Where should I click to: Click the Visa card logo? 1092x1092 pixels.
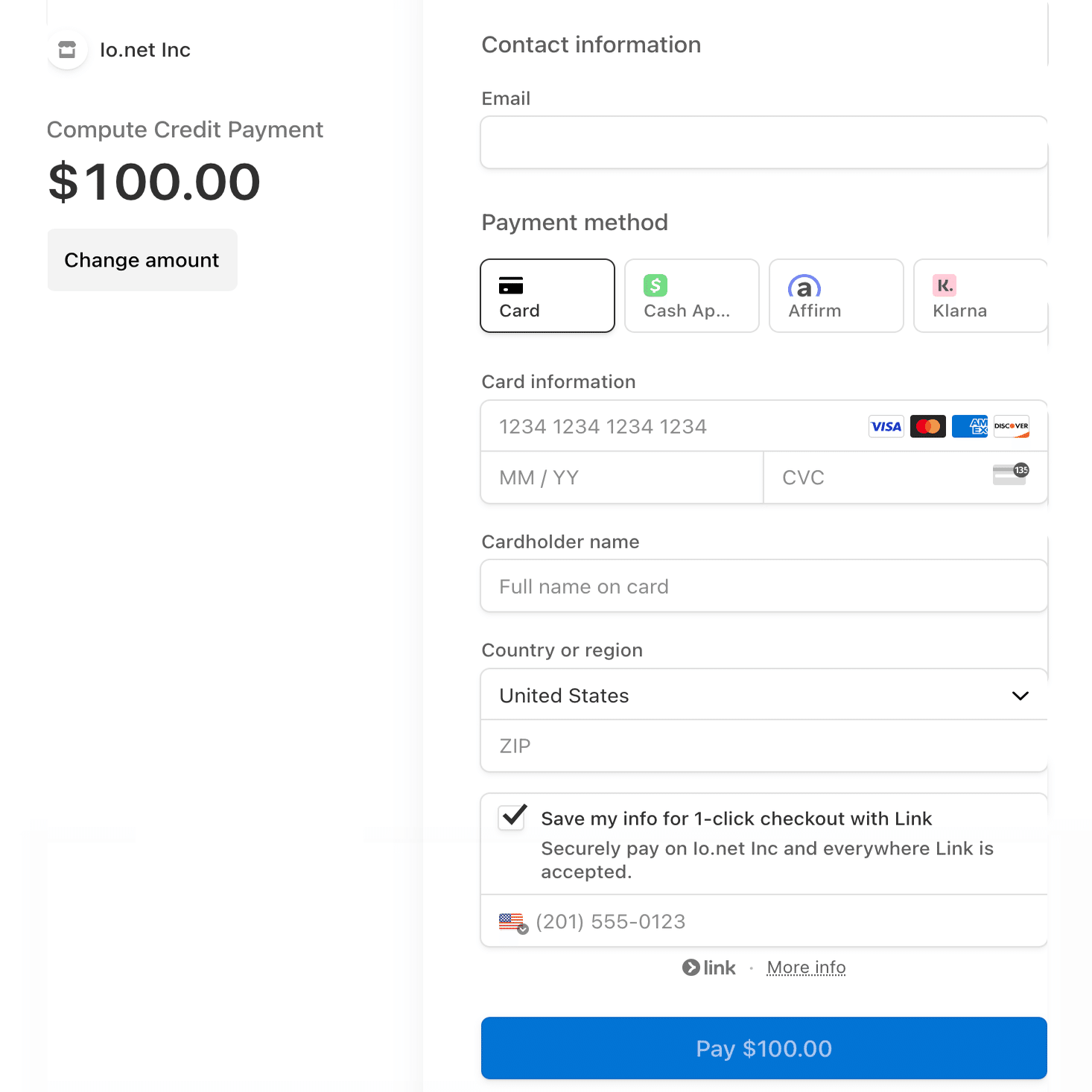click(886, 426)
